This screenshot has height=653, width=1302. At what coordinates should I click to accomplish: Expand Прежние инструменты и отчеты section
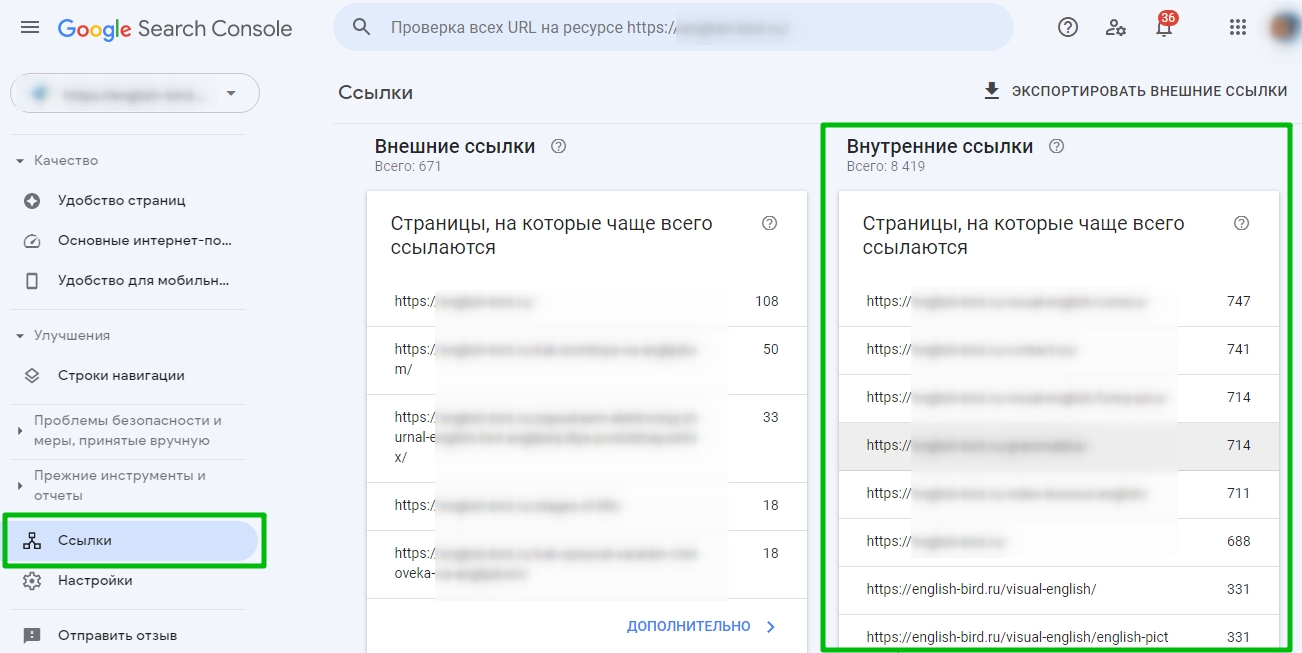click(120, 485)
